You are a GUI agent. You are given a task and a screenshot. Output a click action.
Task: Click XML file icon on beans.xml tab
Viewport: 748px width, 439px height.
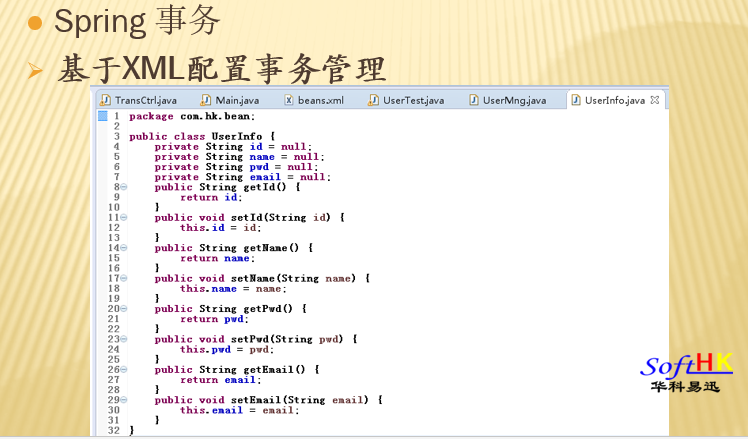tap(289, 100)
